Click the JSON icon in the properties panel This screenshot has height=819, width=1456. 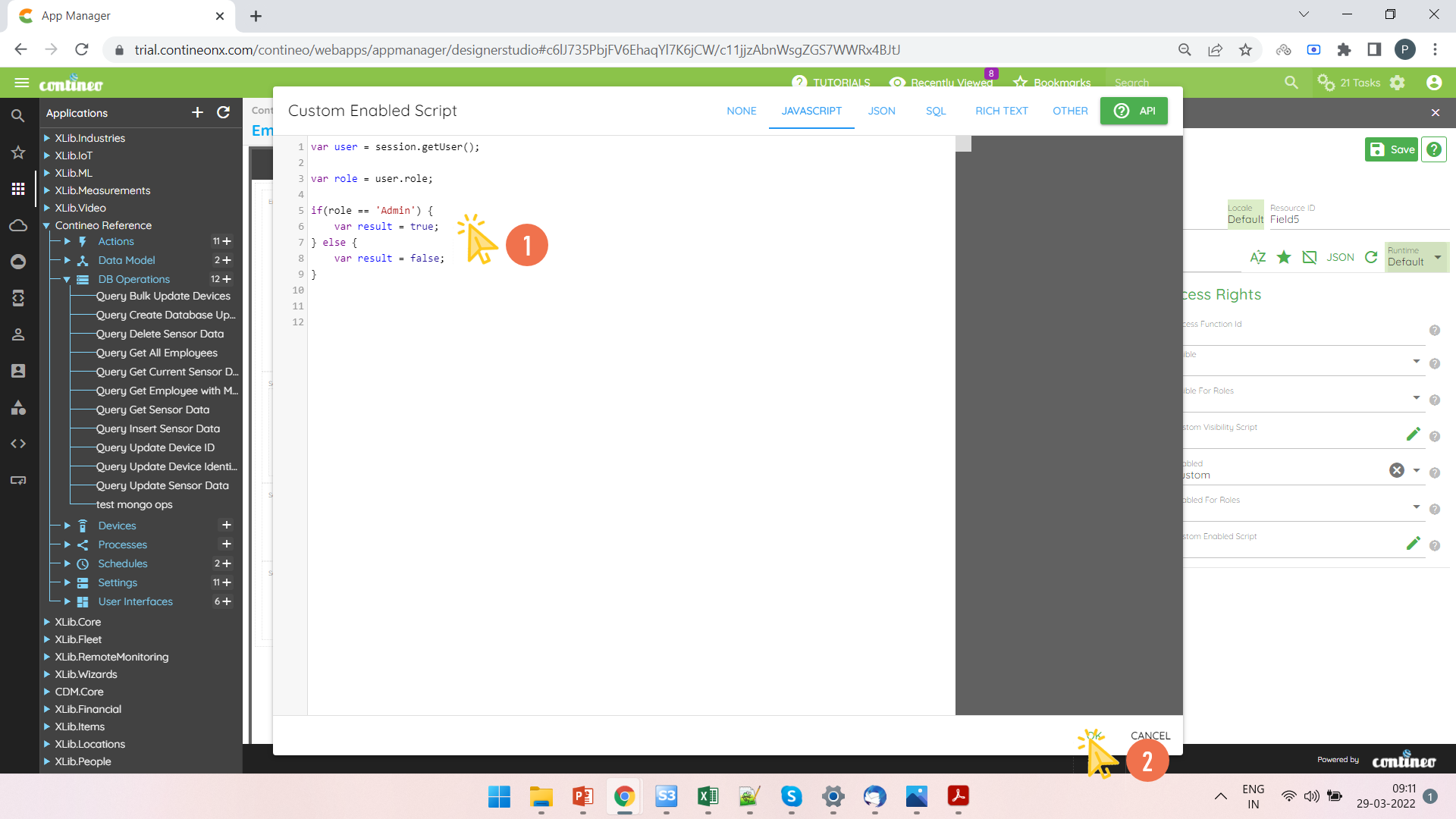pos(1341,257)
